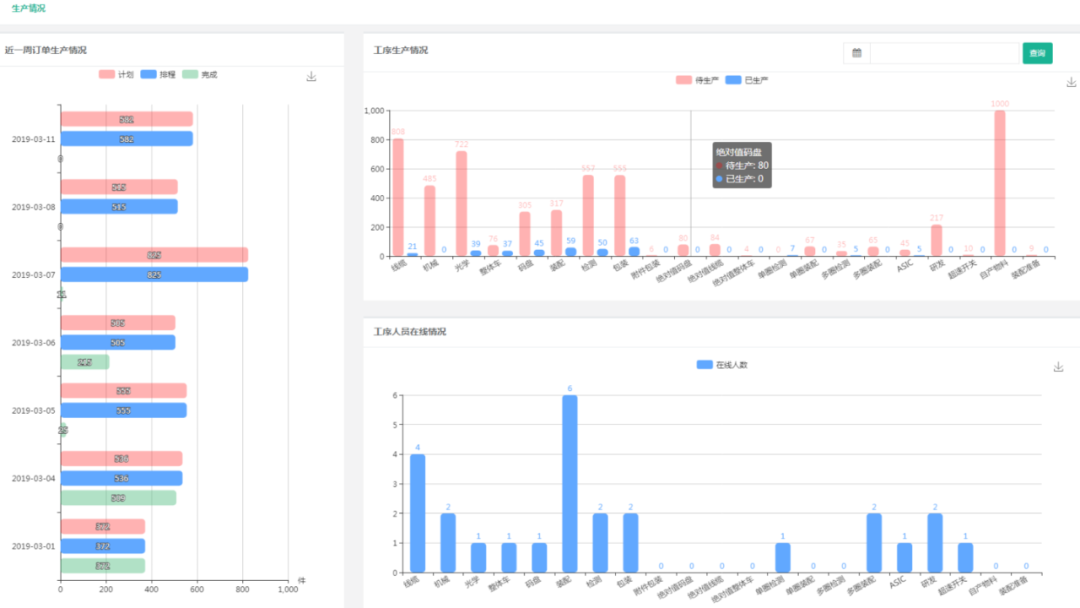This screenshot has width=1080, height=608.
Task: Click the calendar icon in date picker
Action: (857, 53)
